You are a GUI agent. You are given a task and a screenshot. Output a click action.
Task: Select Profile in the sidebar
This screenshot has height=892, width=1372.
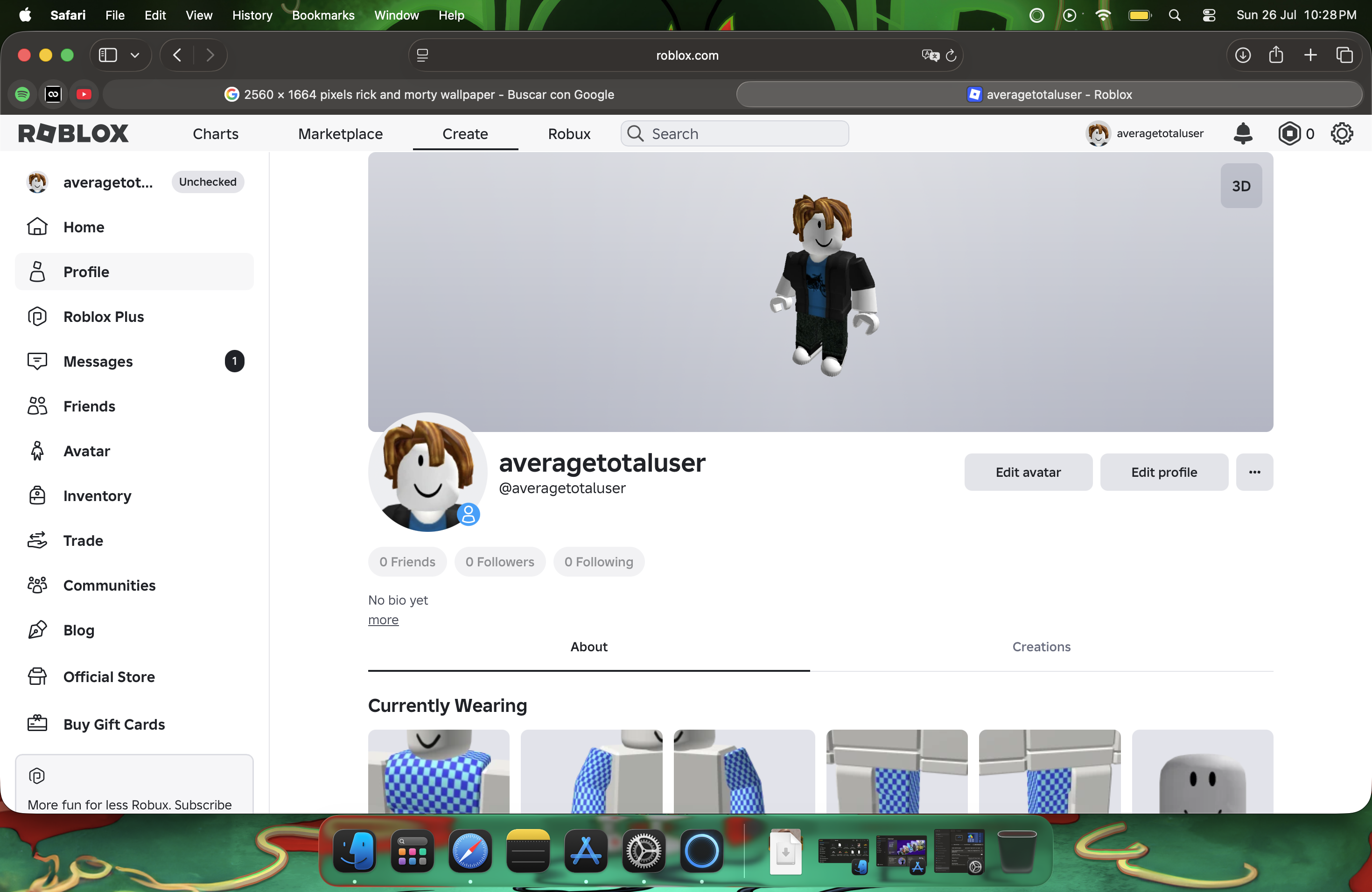tap(134, 272)
